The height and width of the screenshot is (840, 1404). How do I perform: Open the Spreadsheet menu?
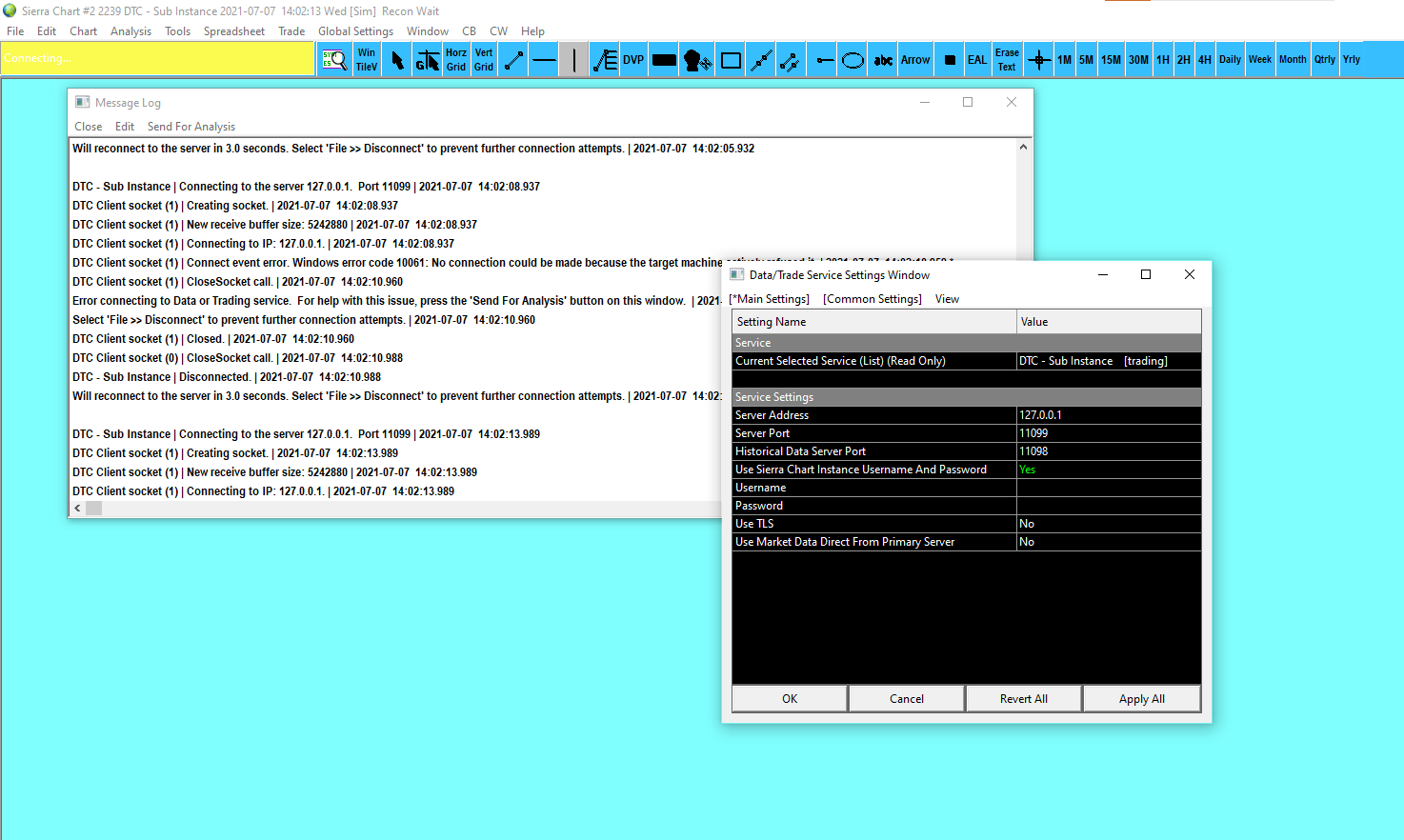[x=234, y=31]
